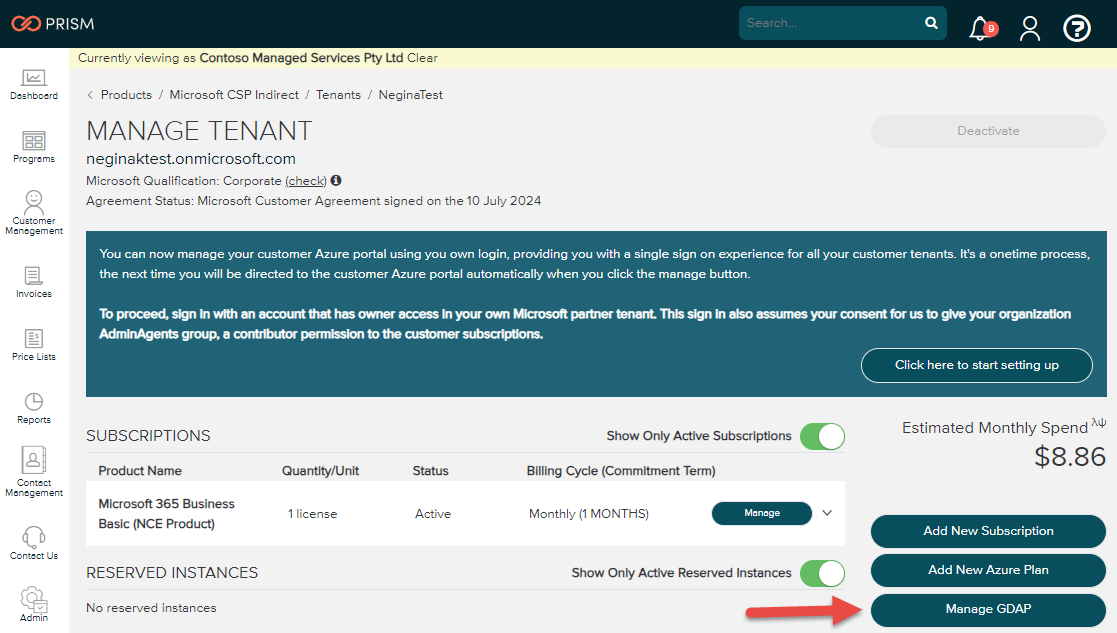The height and width of the screenshot is (633, 1117).
Task: Select the Programs sidebar icon
Action: (x=33, y=144)
